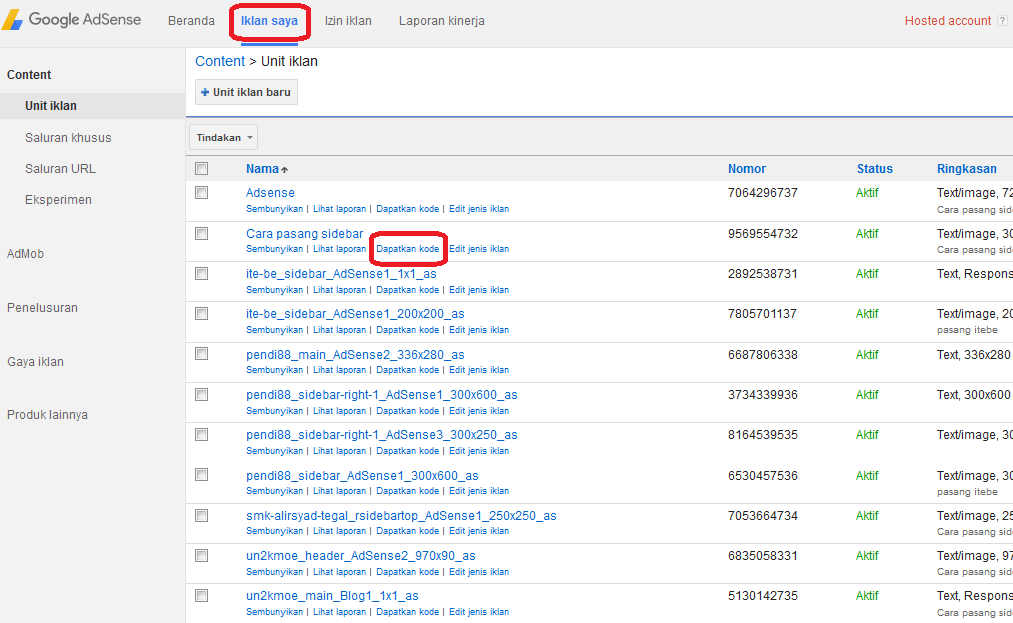Image resolution: width=1013 pixels, height=623 pixels.
Task: Open the Laporan kinerja menu item
Action: (x=441, y=19)
